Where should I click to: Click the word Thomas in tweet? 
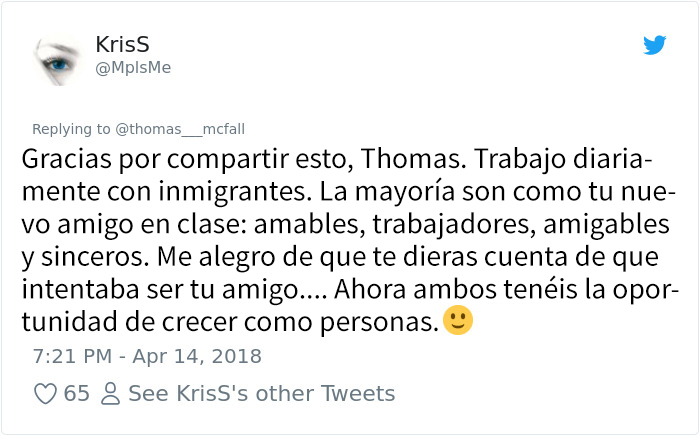coord(413,159)
